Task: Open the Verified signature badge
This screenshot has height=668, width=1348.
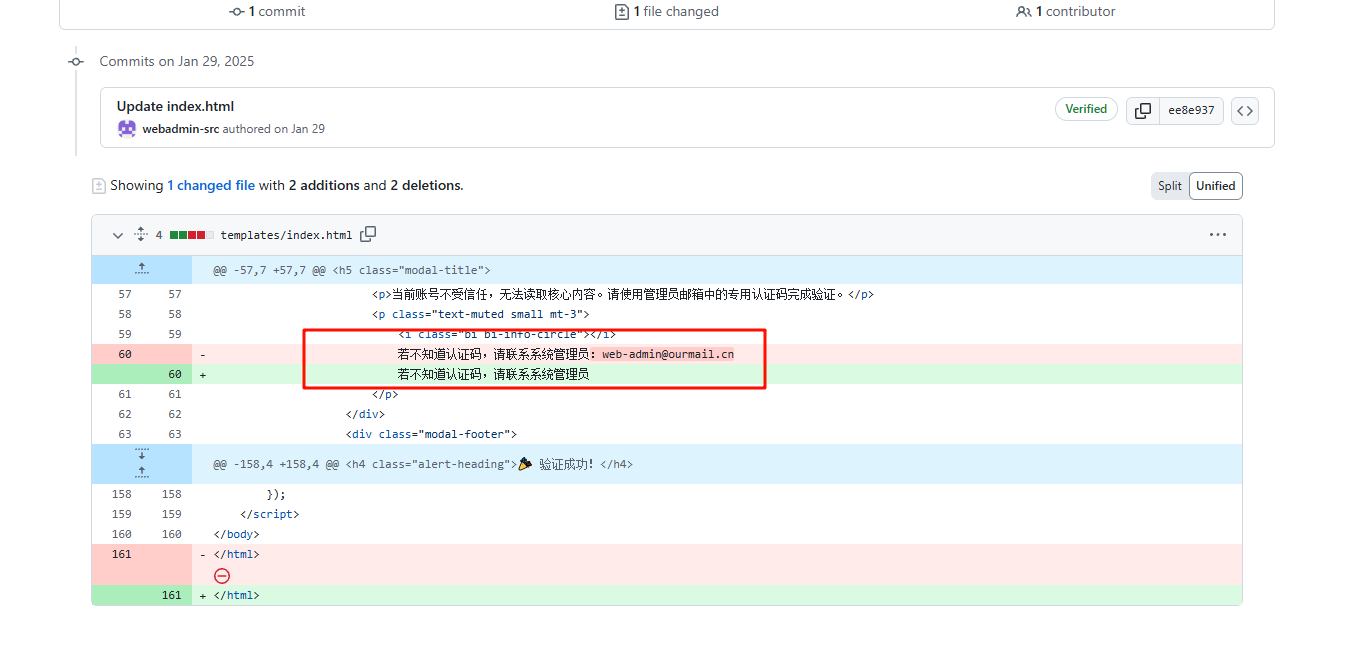Action: pos(1086,109)
